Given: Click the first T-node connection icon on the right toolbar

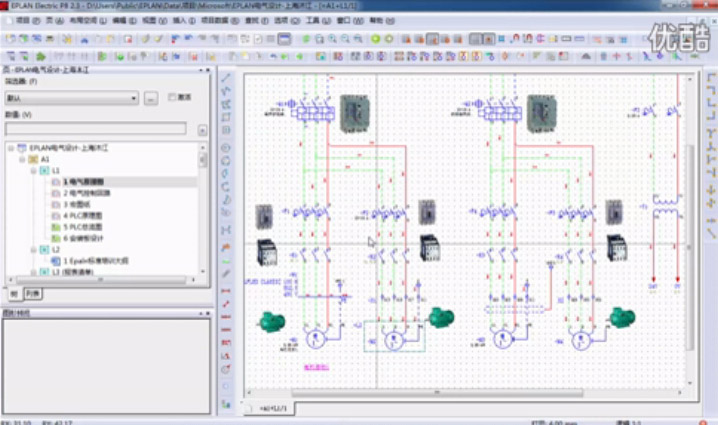Looking at the screenshot, I should 711,134.
